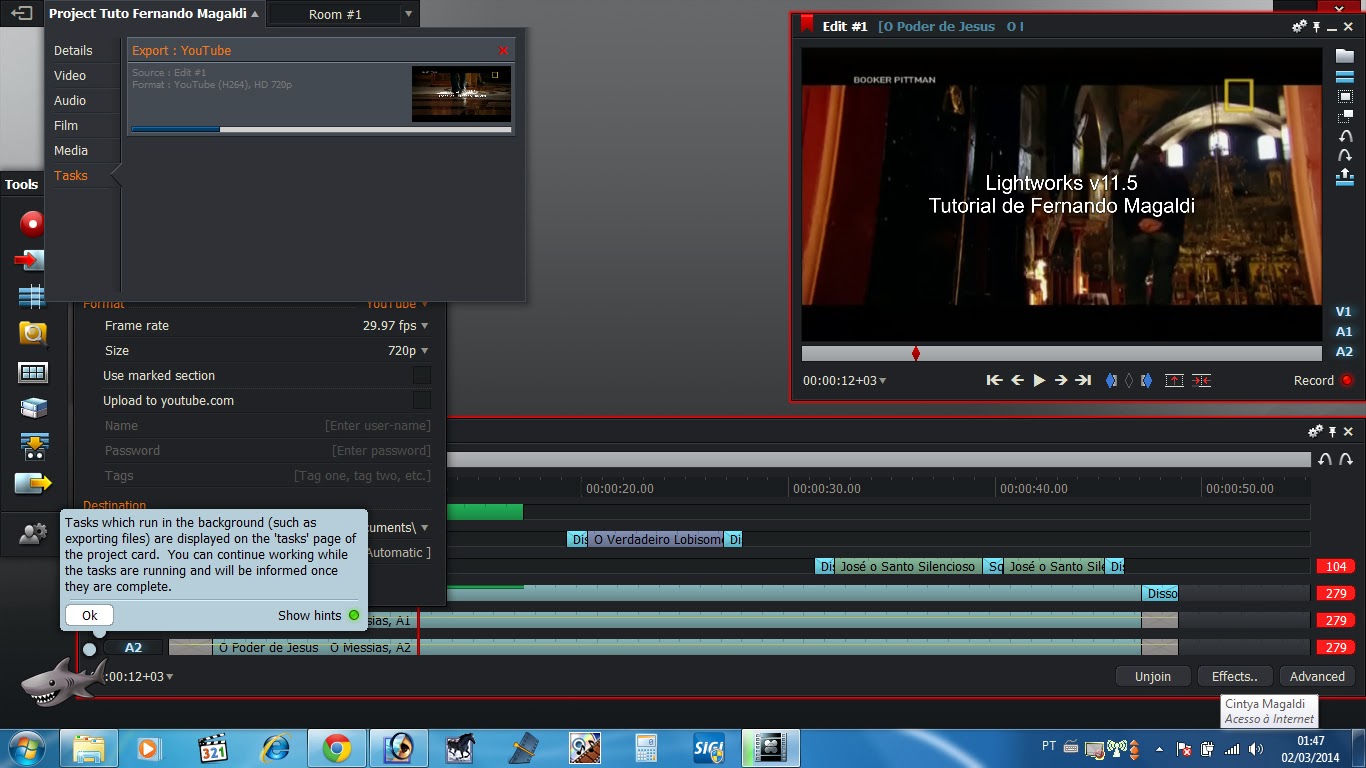Open the Format YouTube dropdown
This screenshot has width=1366, height=768.
pyautogui.click(x=397, y=304)
